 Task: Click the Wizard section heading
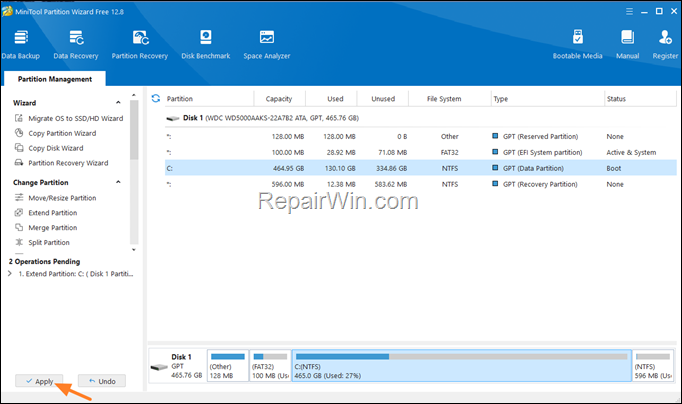(24, 103)
